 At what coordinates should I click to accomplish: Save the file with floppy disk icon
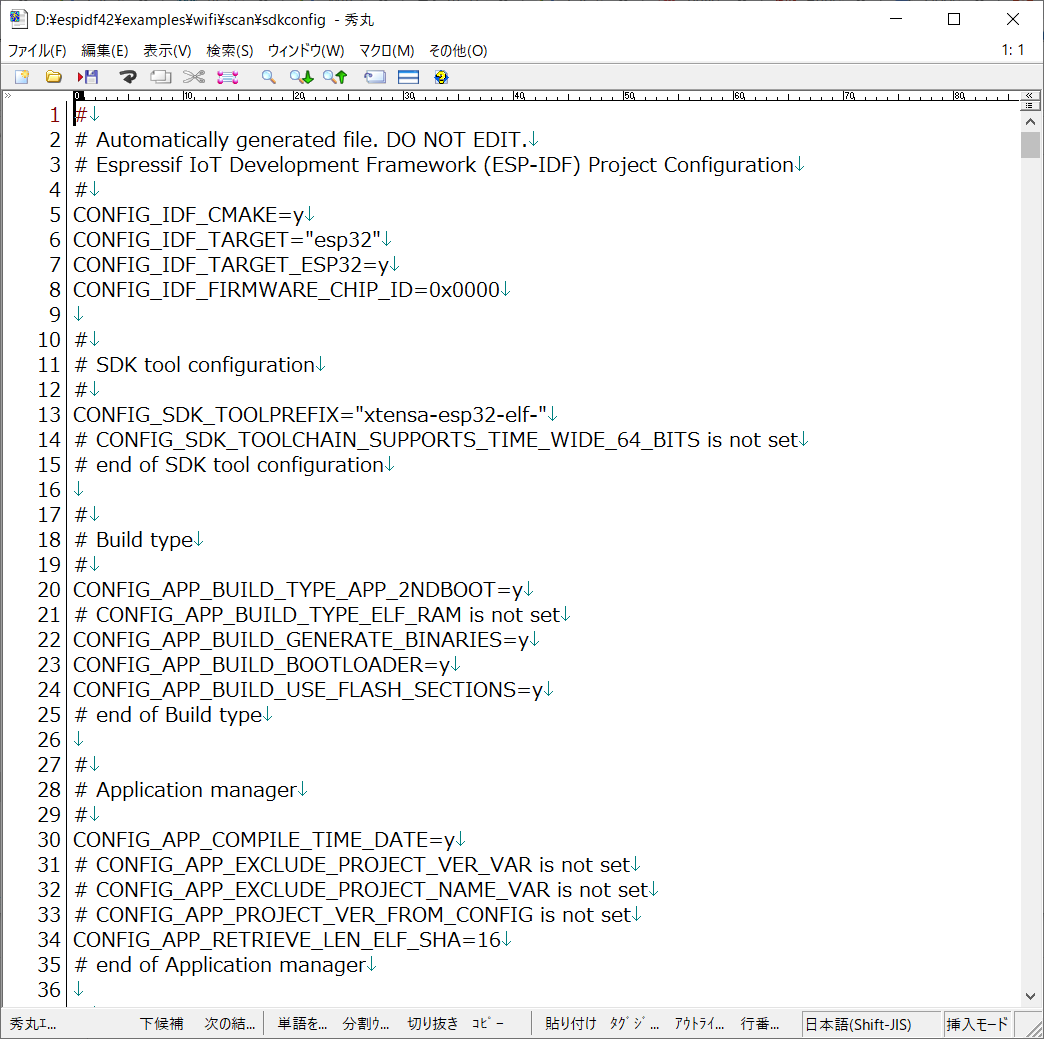[x=88, y=77]
